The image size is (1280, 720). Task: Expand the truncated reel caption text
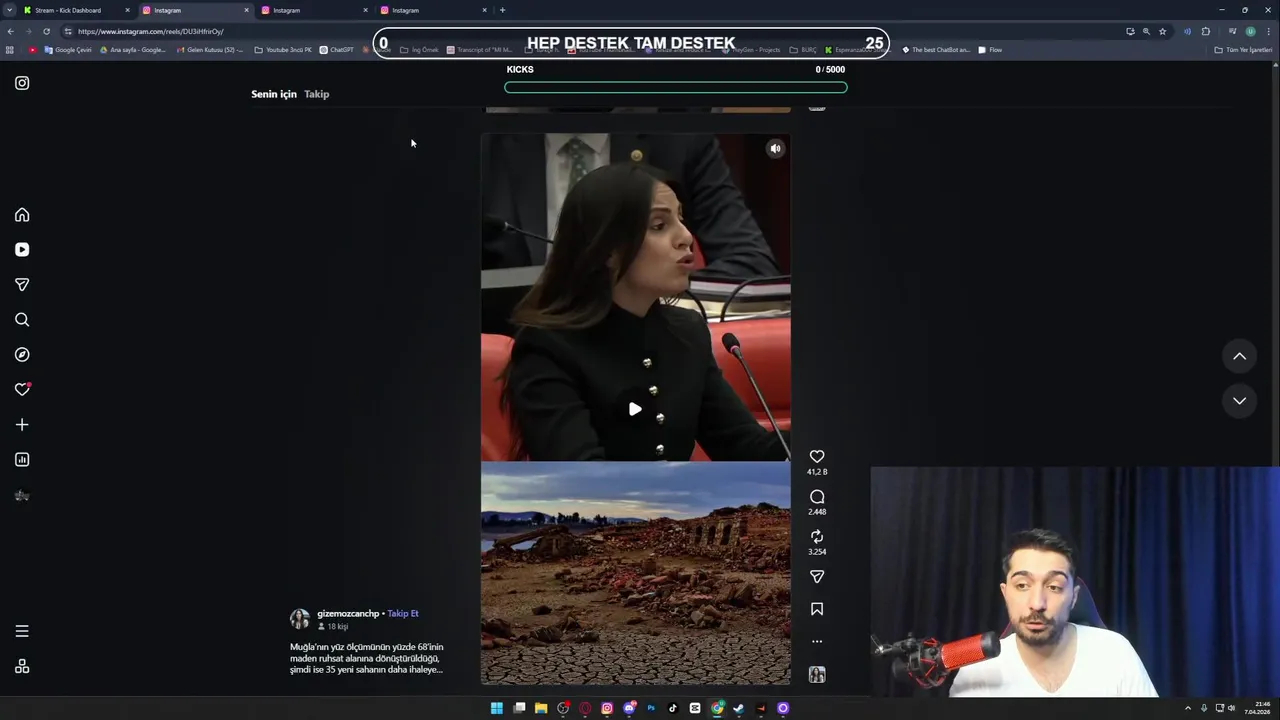[367, 658]
